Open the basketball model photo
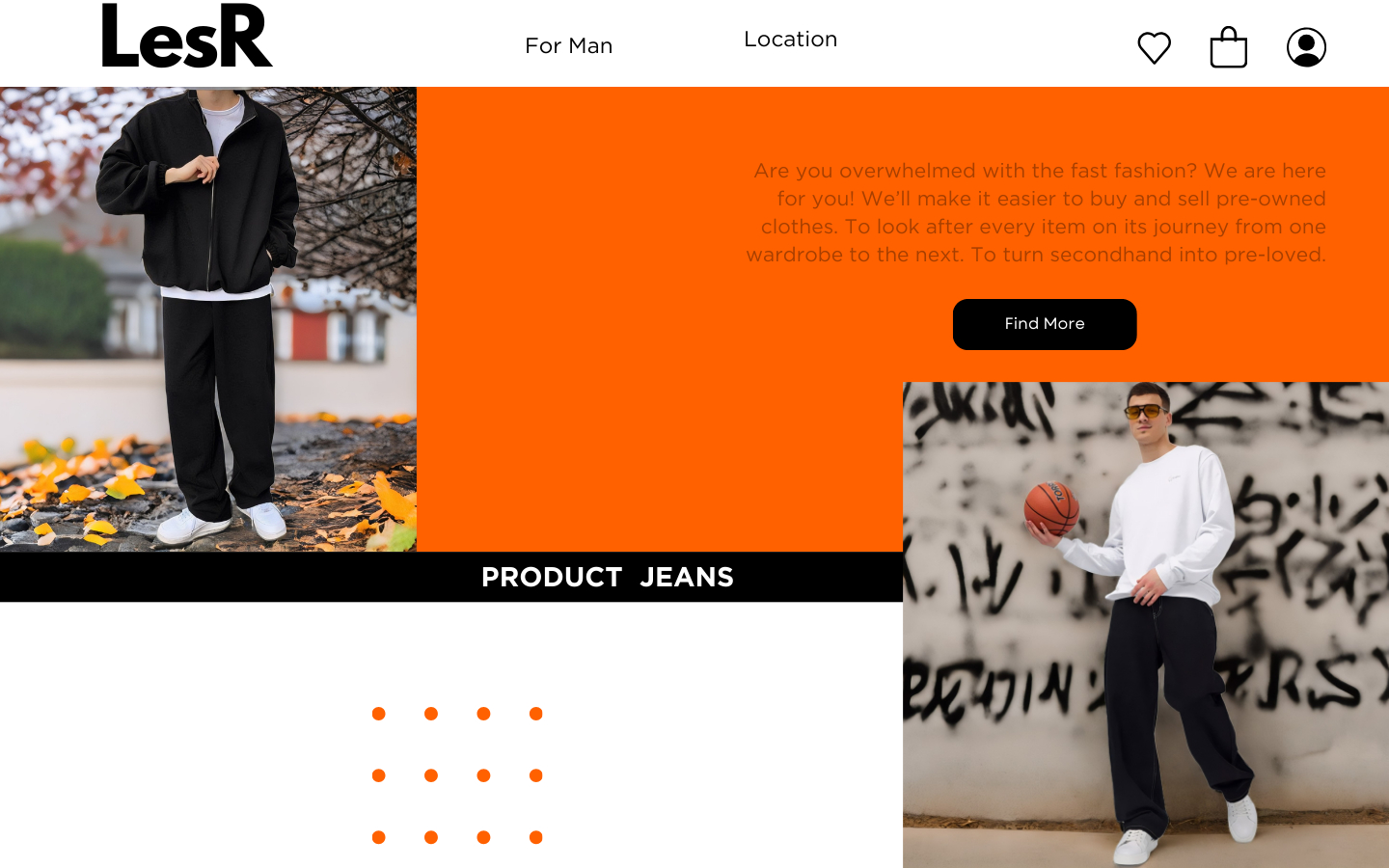1389x868 pixels. tap(1146, 625)
